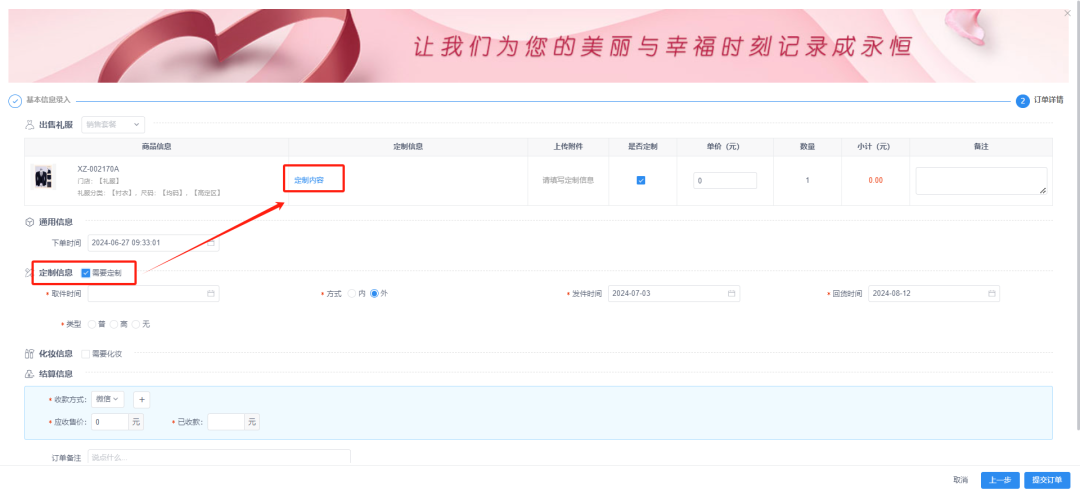
Task: Click the 取件时间 date field
Action: point(154,293)
